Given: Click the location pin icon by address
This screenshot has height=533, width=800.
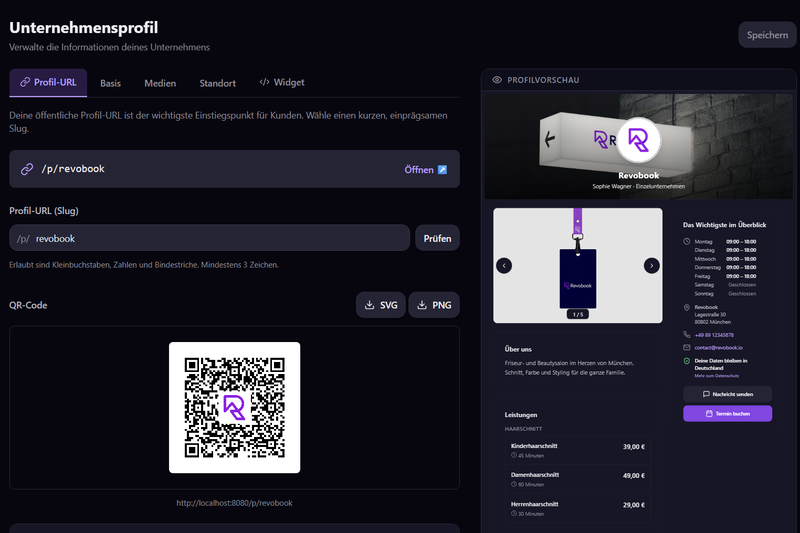Looking at the screenshot, I should pos(687,308).
